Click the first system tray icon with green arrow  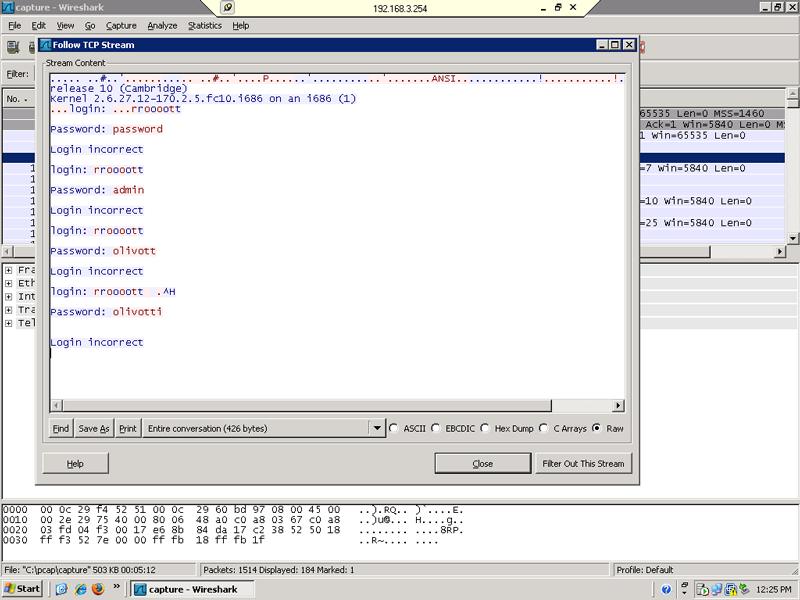703,590
